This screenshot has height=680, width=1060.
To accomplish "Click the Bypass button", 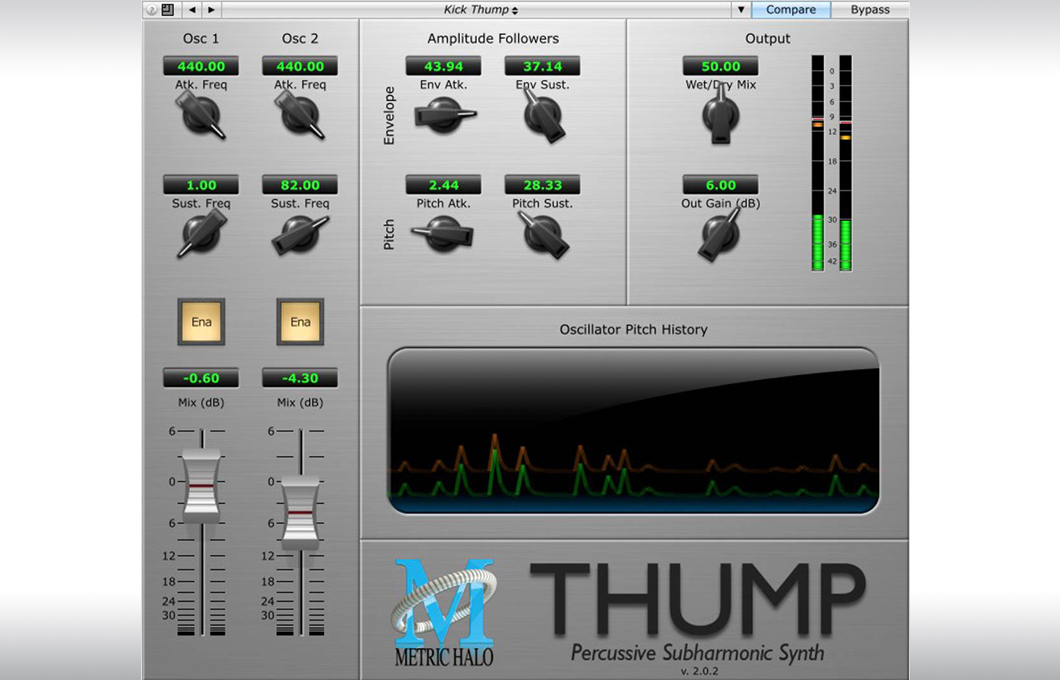I will click(x=870, y=9).
